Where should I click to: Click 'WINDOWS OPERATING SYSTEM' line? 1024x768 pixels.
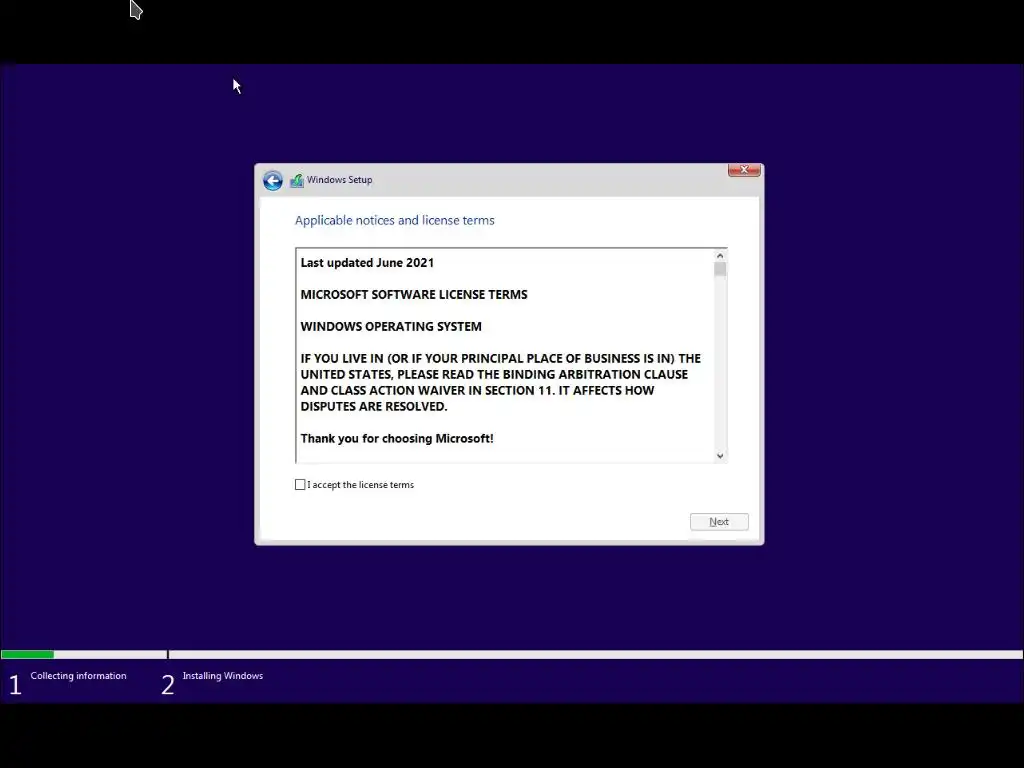click(x=391, y=327)
